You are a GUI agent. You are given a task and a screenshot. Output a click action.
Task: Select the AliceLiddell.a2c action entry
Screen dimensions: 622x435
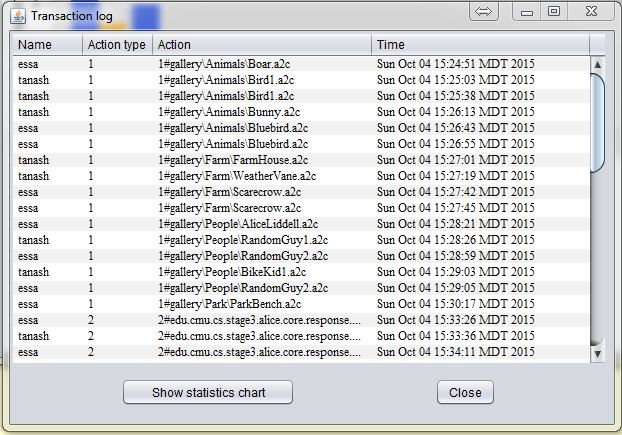[238, 224]
